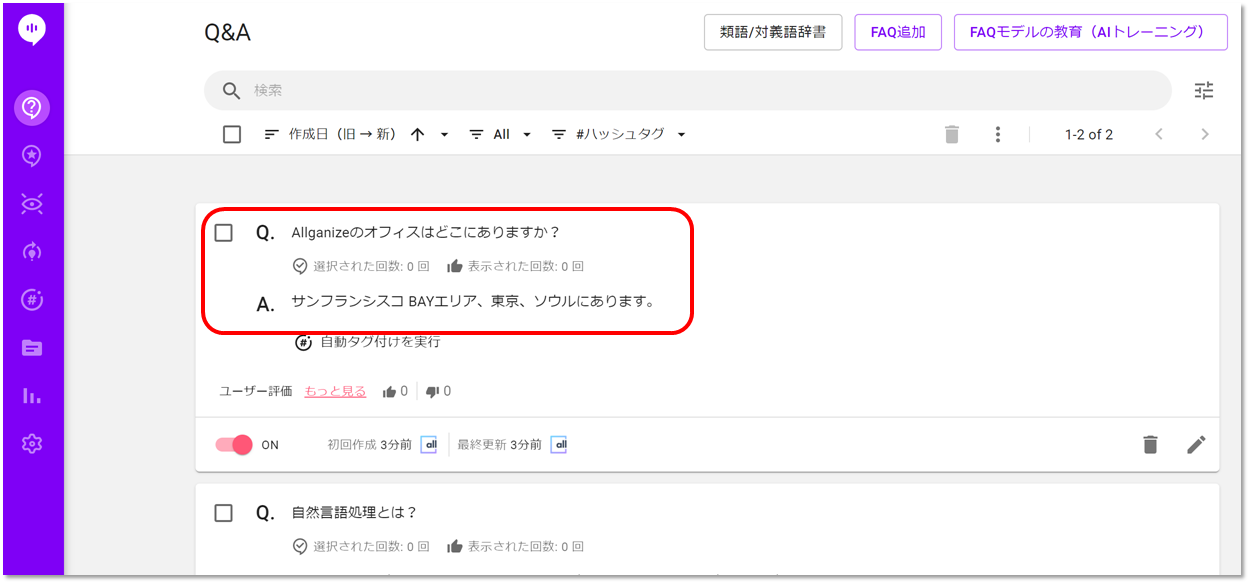
Task: Click the creator avatar next to 初回作成
Action: 428,445
